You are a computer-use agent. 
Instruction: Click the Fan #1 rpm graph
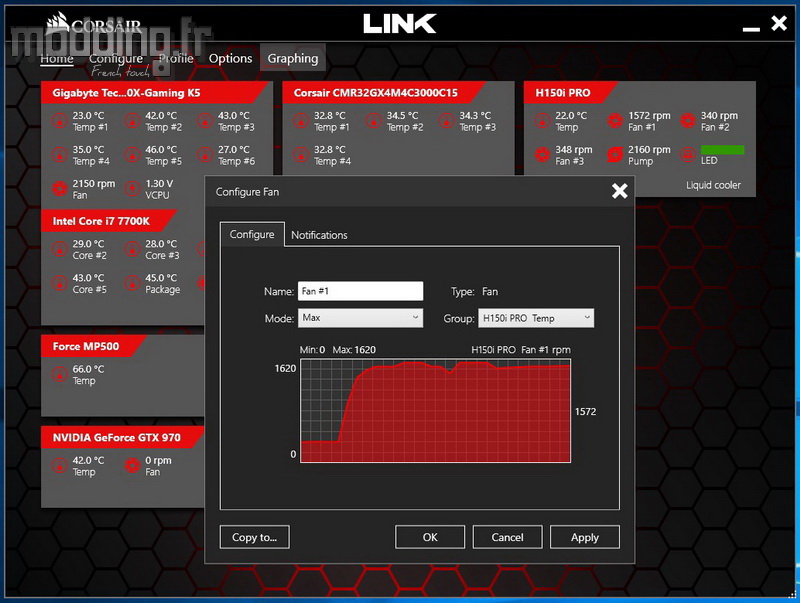click(x=435, y=411)
